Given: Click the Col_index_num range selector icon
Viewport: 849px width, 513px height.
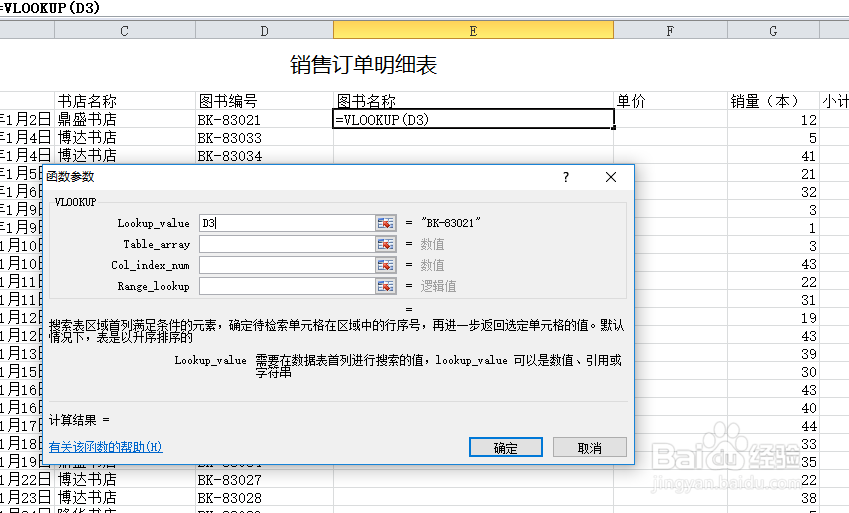Looking at the screenshot, I should click(x=386, y=265).
